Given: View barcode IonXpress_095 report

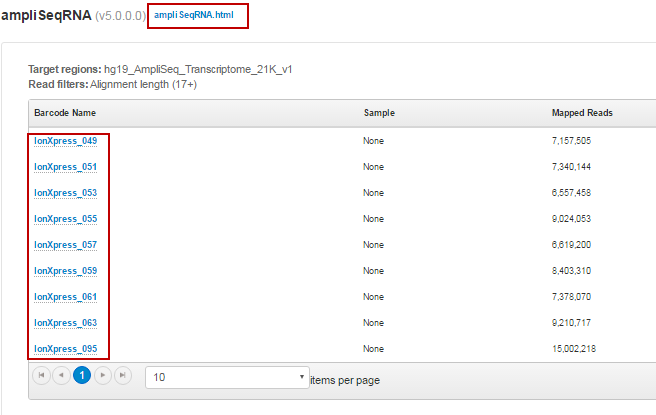Looking at the screenshot, I should coord(65,349).
